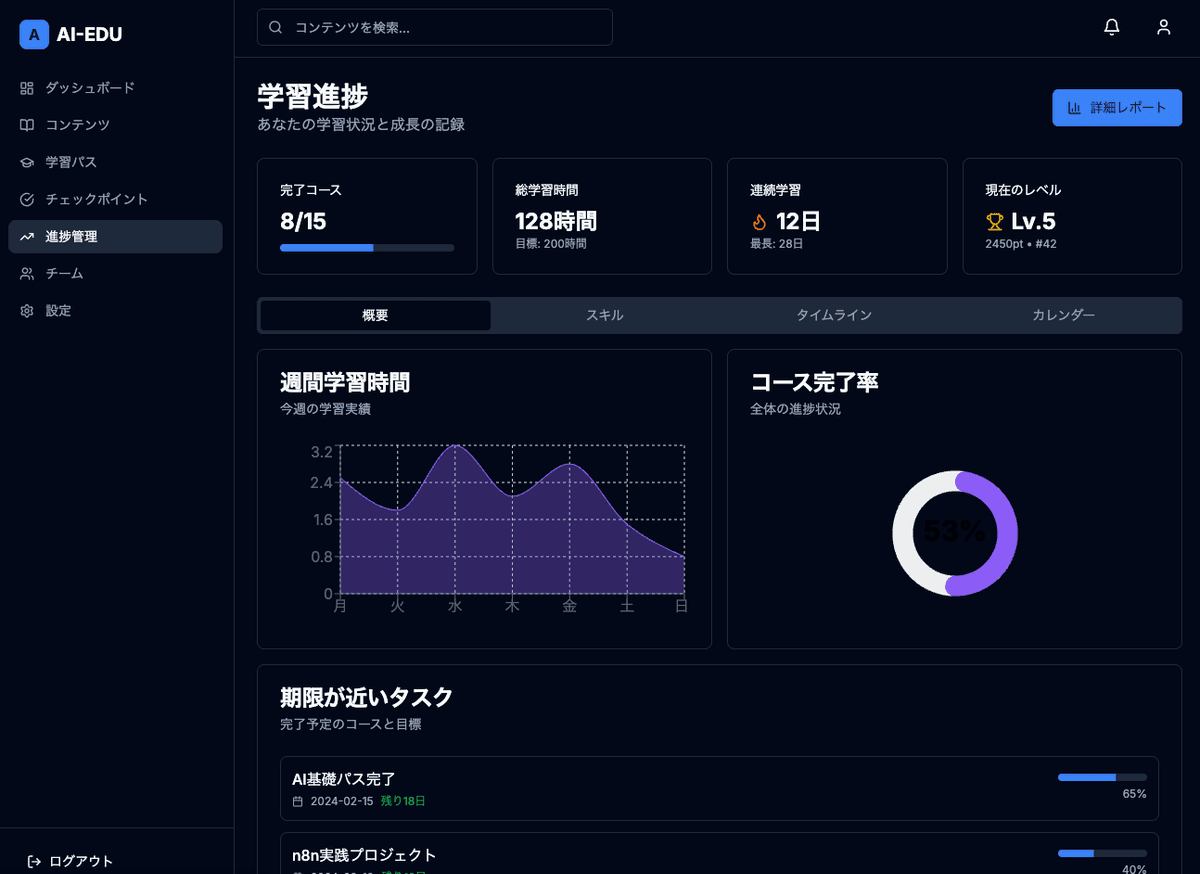This screenshot has height=874, width=1200.
Task: Open the notification bell icon
Action: (x=1111, y=27)
